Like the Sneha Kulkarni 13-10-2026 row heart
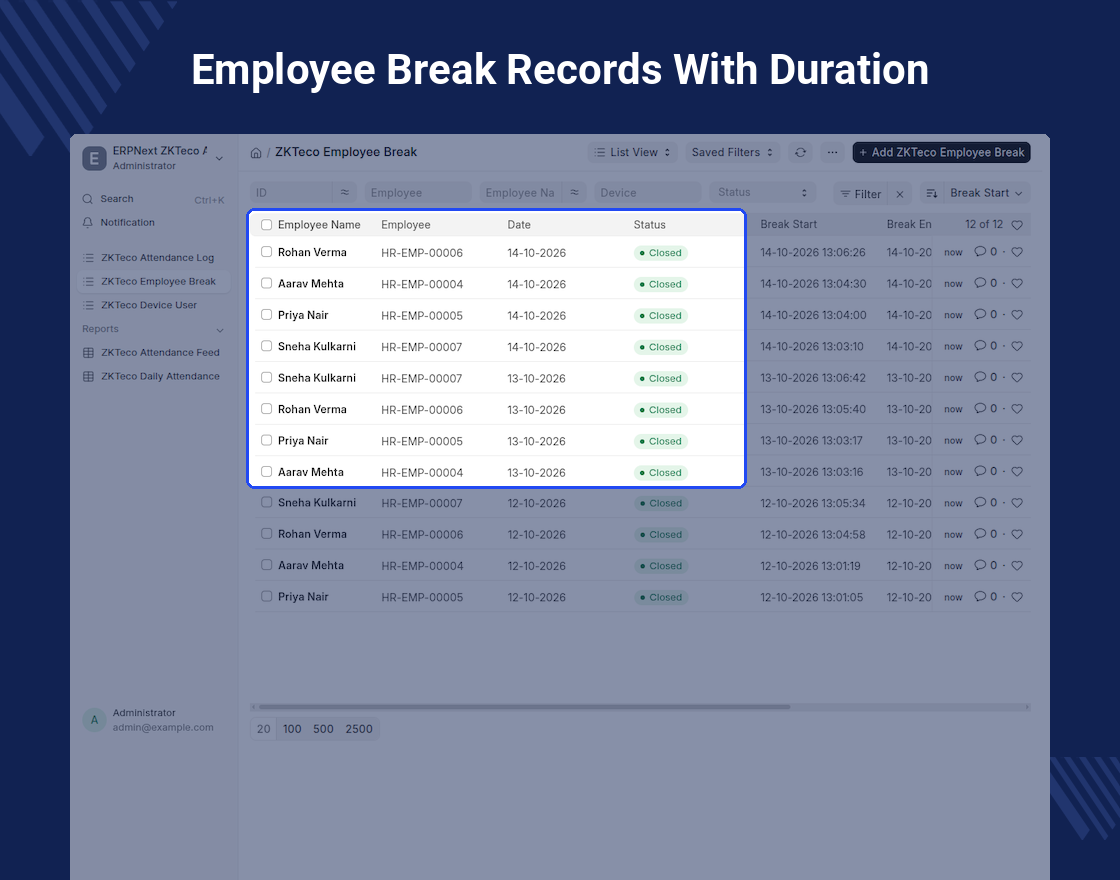Screen dimensions: 1120x880 1017,378
